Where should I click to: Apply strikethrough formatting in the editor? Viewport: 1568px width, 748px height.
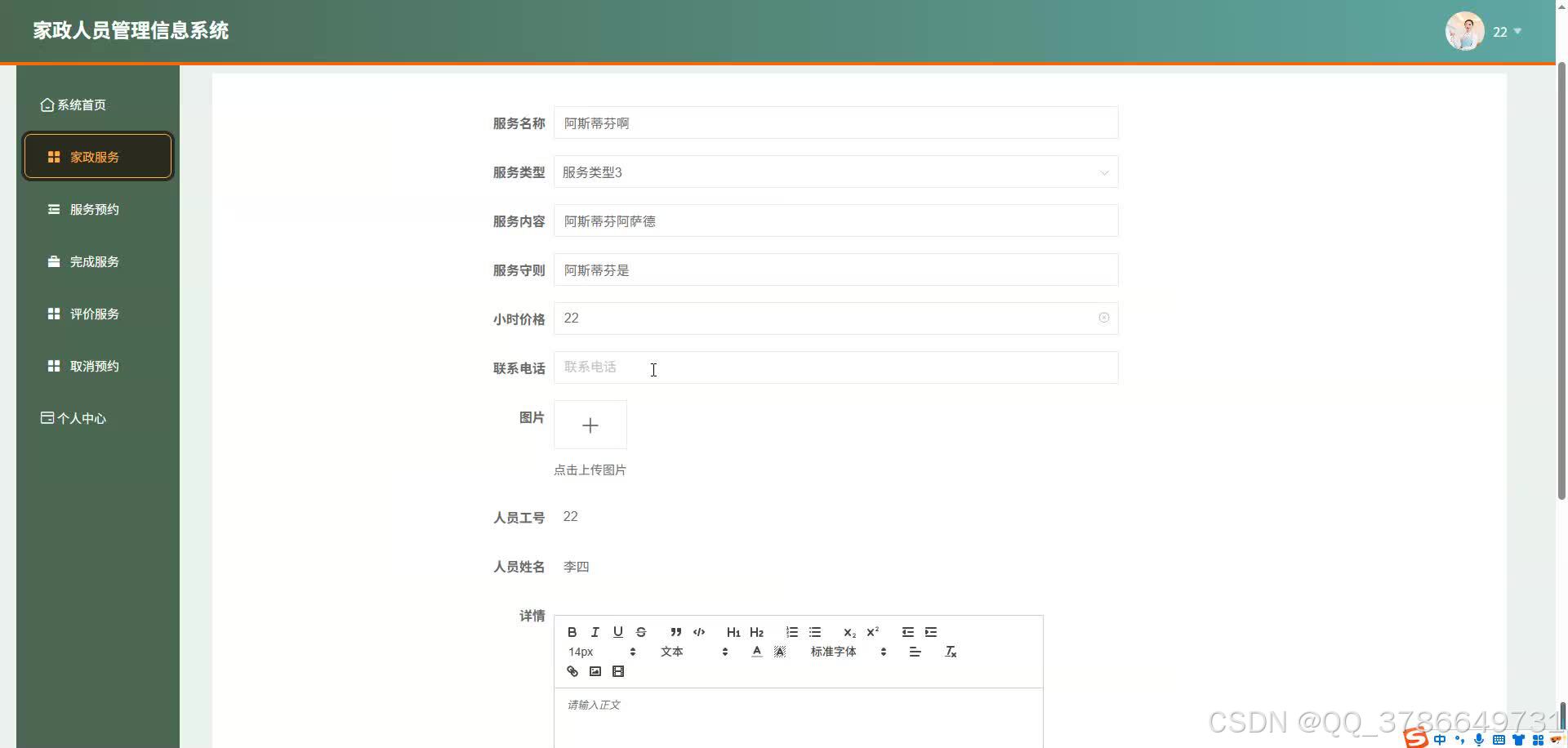[640, 631]
